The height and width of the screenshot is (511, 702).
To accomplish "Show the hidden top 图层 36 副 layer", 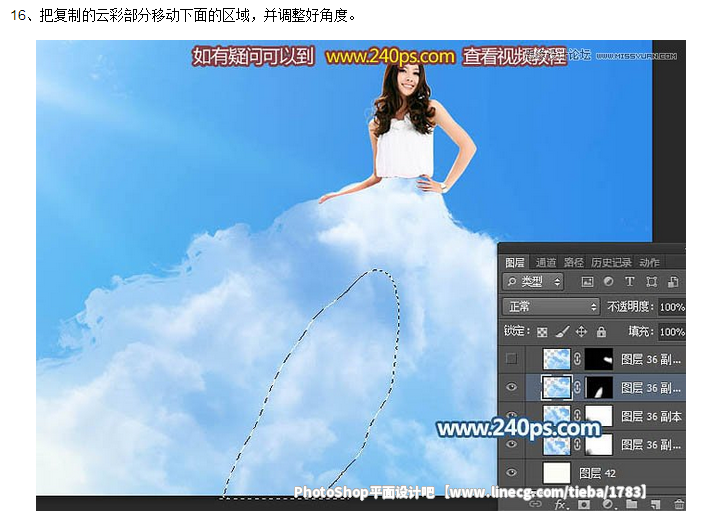I will [511, 358].
